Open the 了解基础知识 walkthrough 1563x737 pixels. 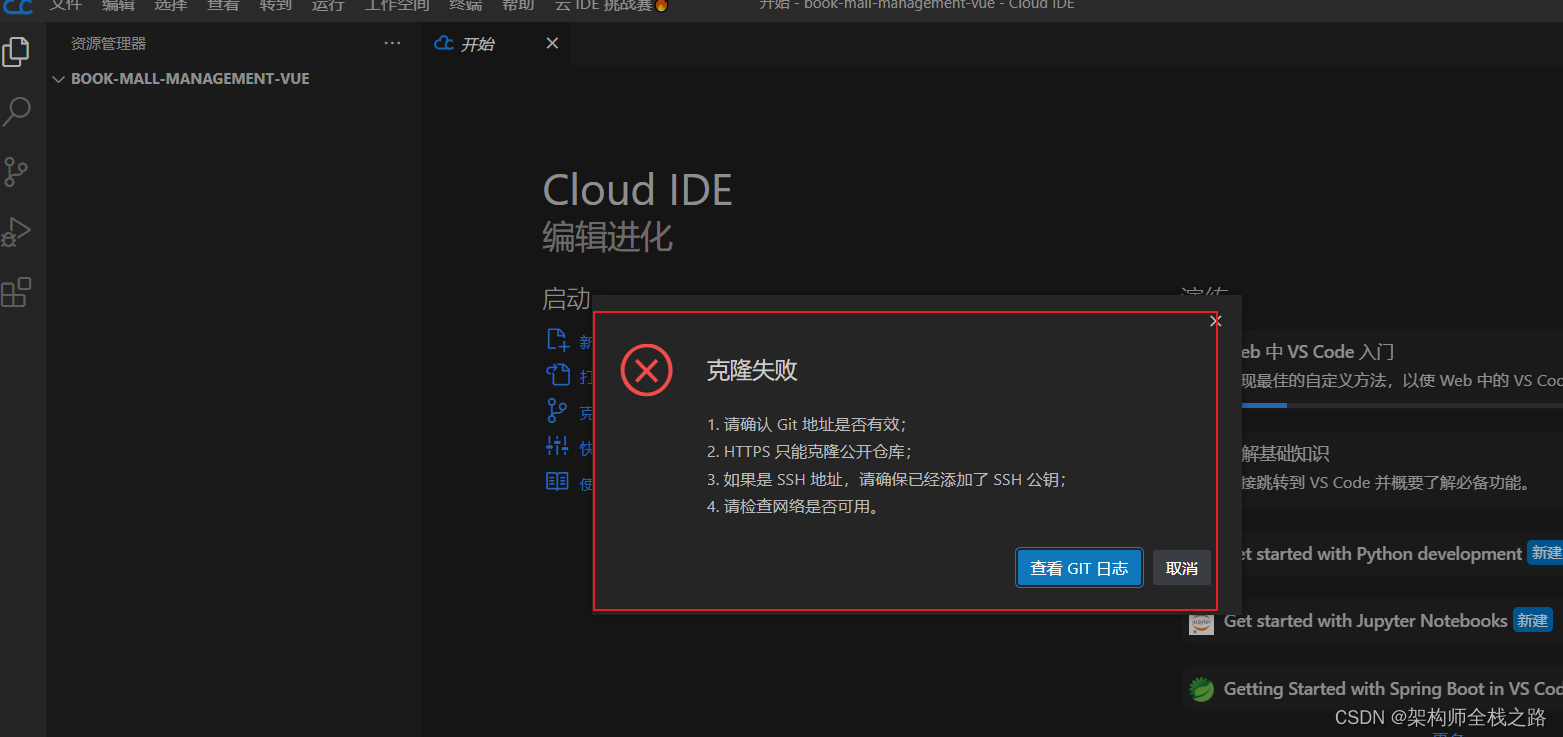tap(1400, 468)
